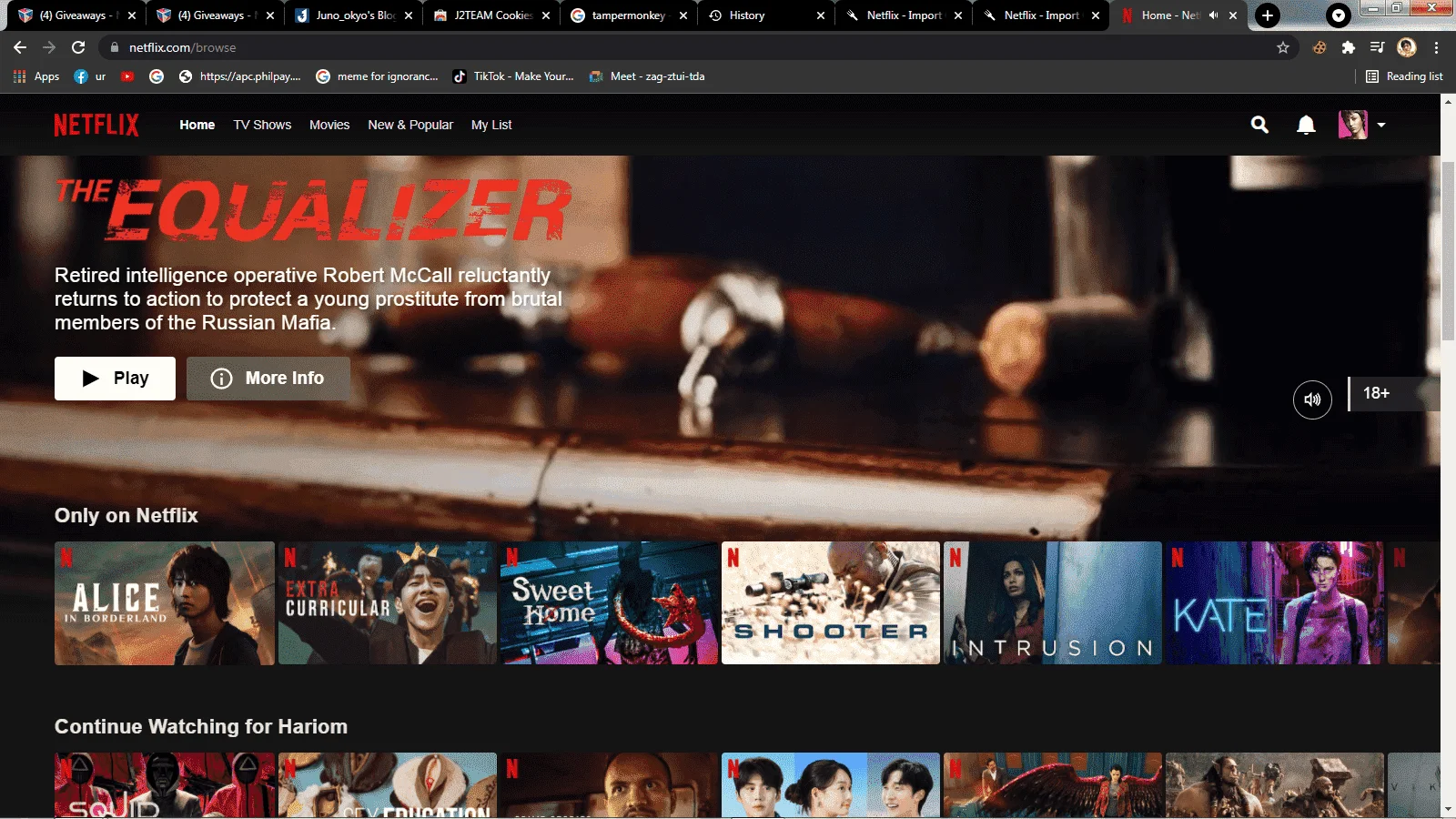This screenshot has width=1456, height=819.
Task: Open Facebook bookmark icon
Action: [x=81, y=76]
